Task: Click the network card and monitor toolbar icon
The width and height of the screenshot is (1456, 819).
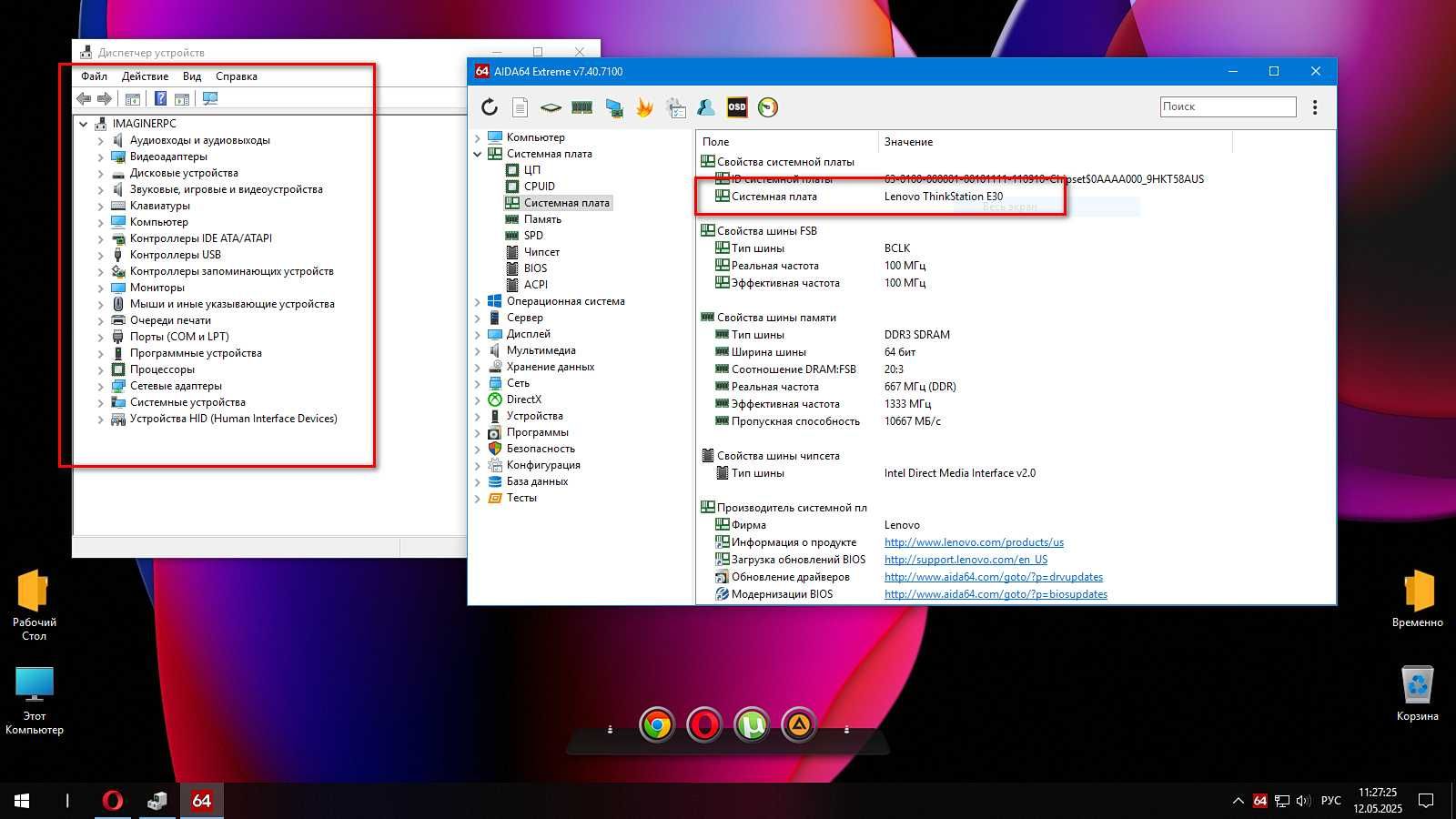Action: click(x=614, y=108)
